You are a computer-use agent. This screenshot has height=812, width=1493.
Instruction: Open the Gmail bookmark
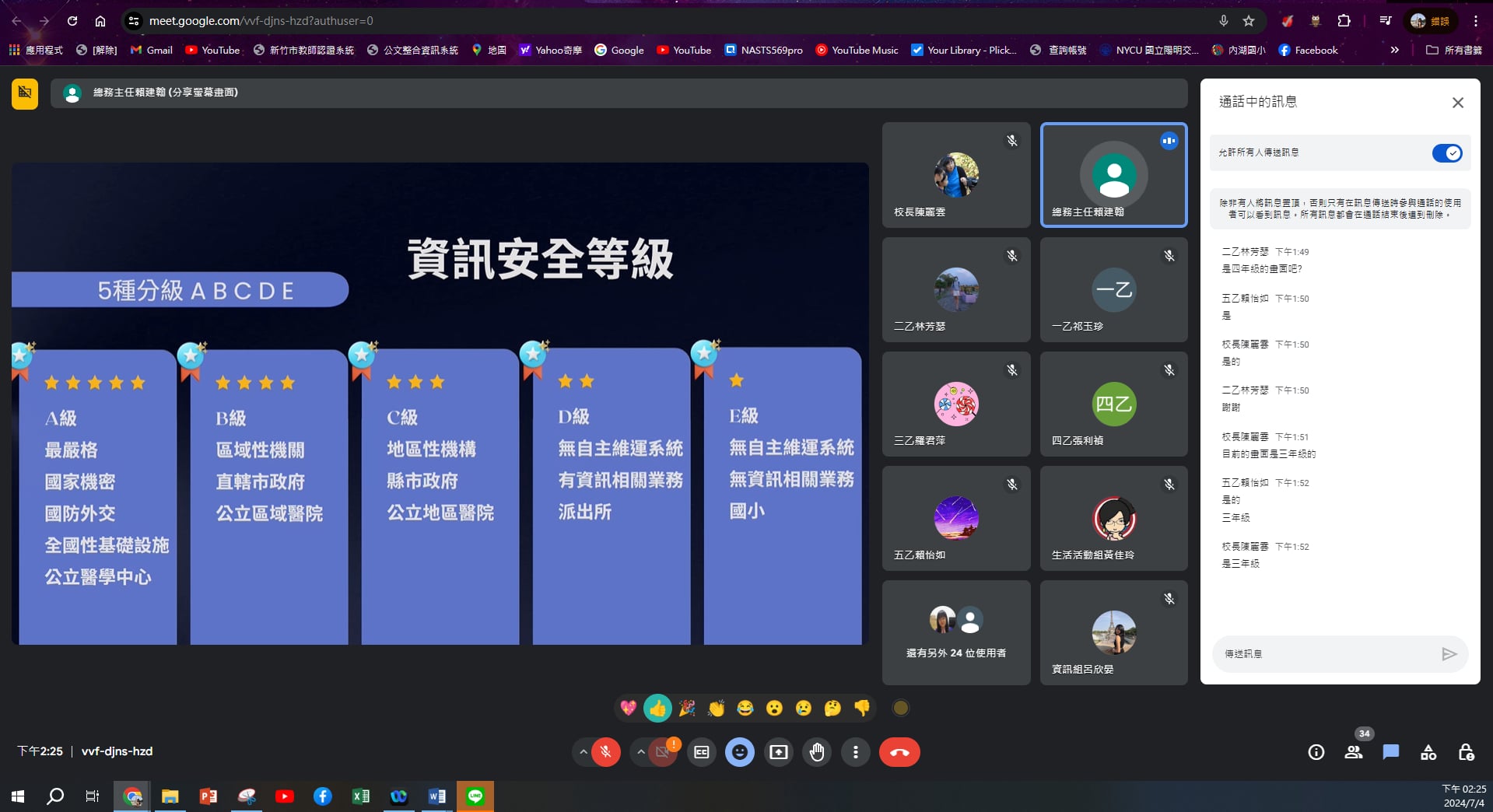point(152,50)
